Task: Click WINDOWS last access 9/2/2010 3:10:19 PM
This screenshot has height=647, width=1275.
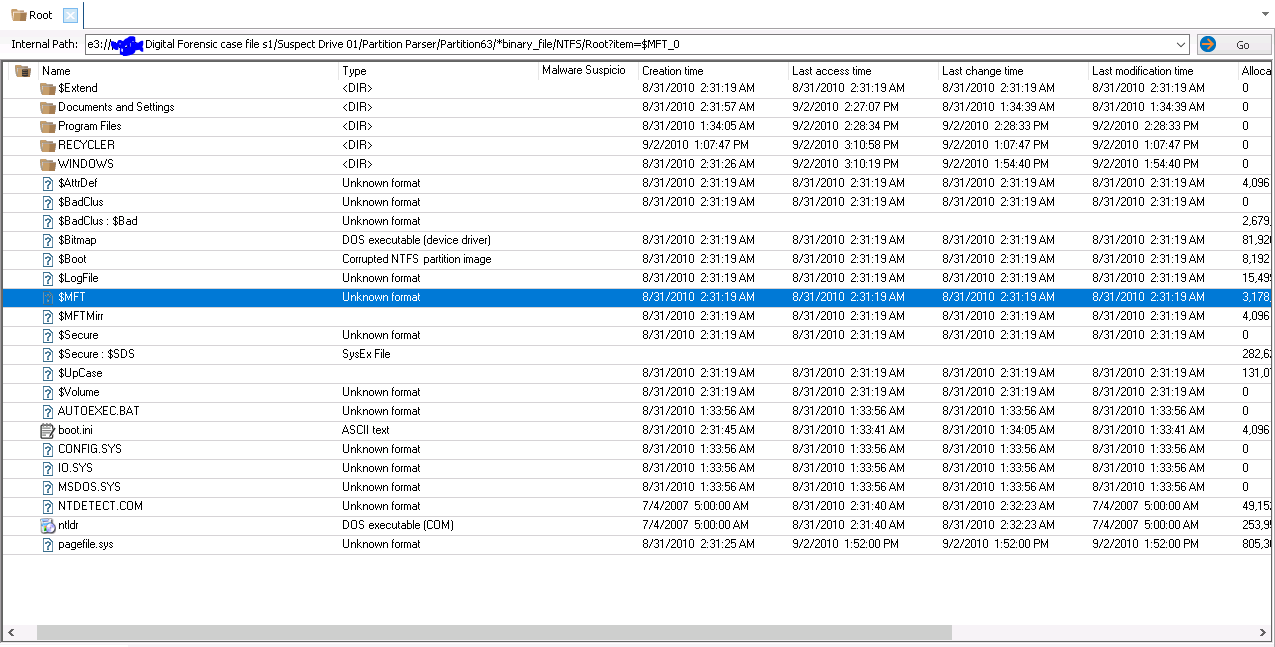Action: point(845,164)
